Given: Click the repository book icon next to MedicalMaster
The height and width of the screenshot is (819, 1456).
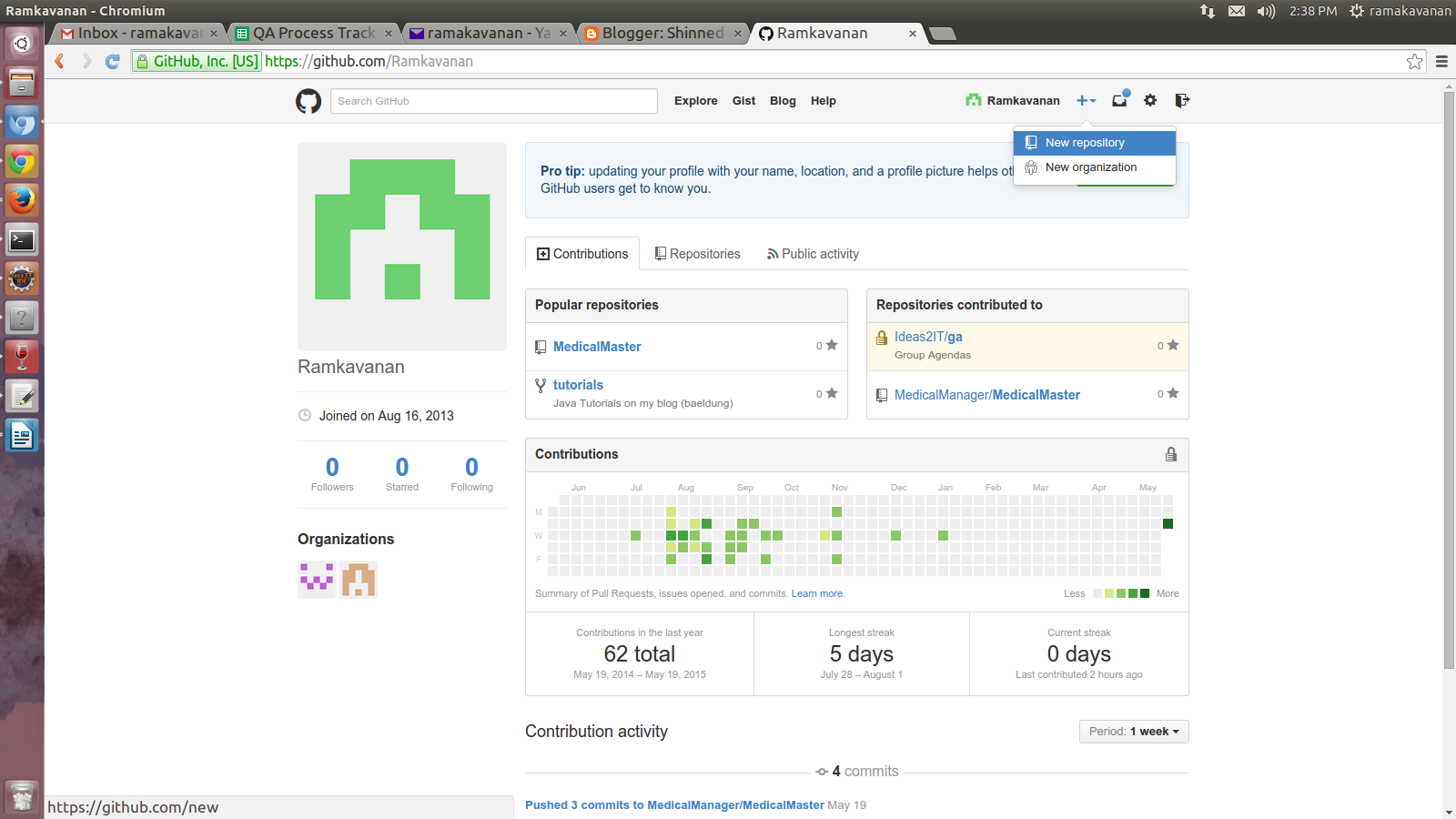Looking at the screenshot, I should [x=541, y=347].
